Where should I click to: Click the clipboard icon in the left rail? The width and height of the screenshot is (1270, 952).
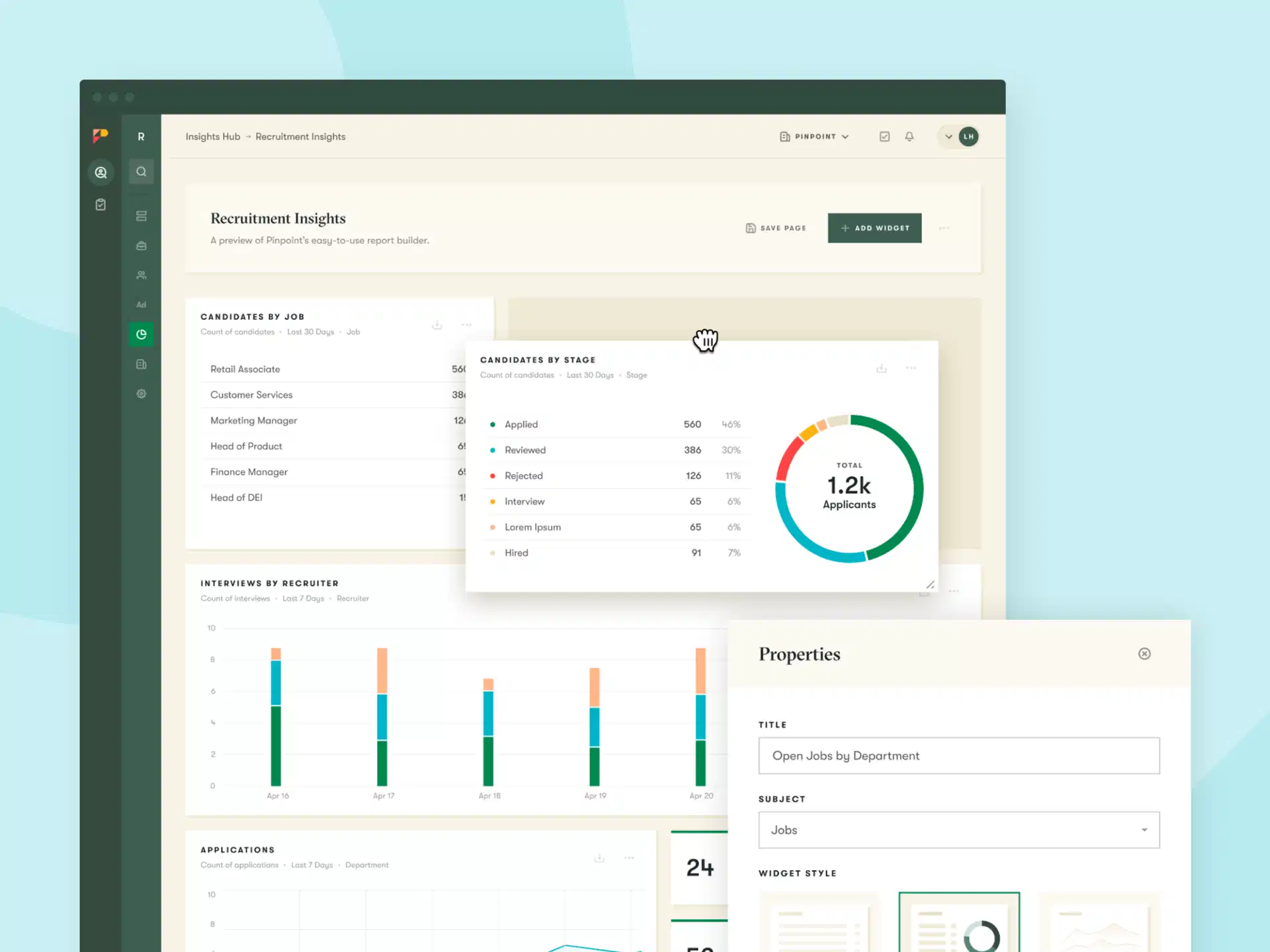101,204
